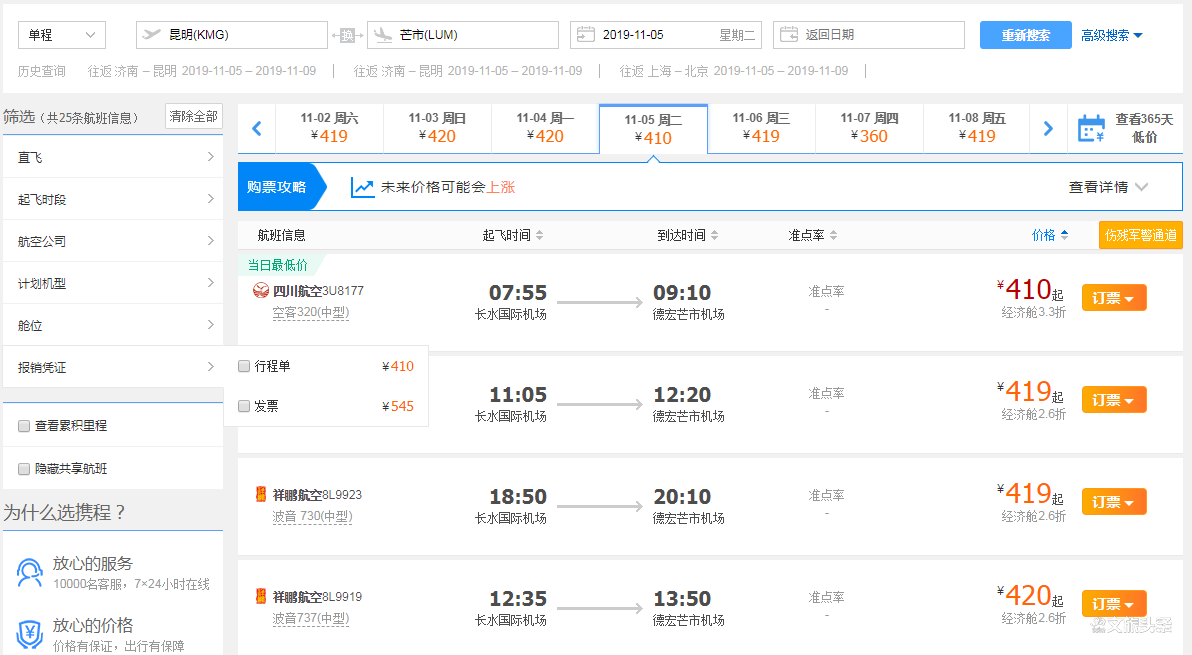The width and height of the screenshot is (1192, 655).
Task: Click the 返回日期 return date field
Action: [868, 35]
